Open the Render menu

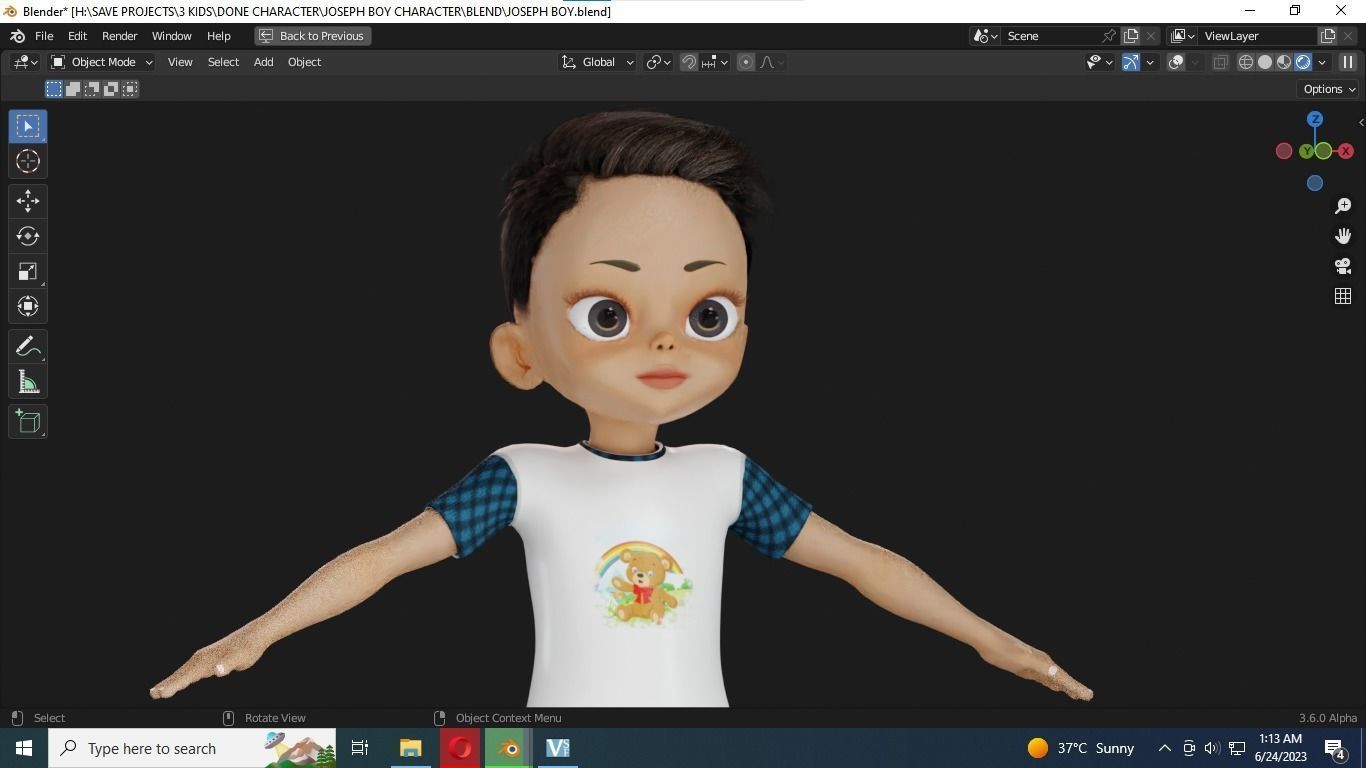coord(119,36)
